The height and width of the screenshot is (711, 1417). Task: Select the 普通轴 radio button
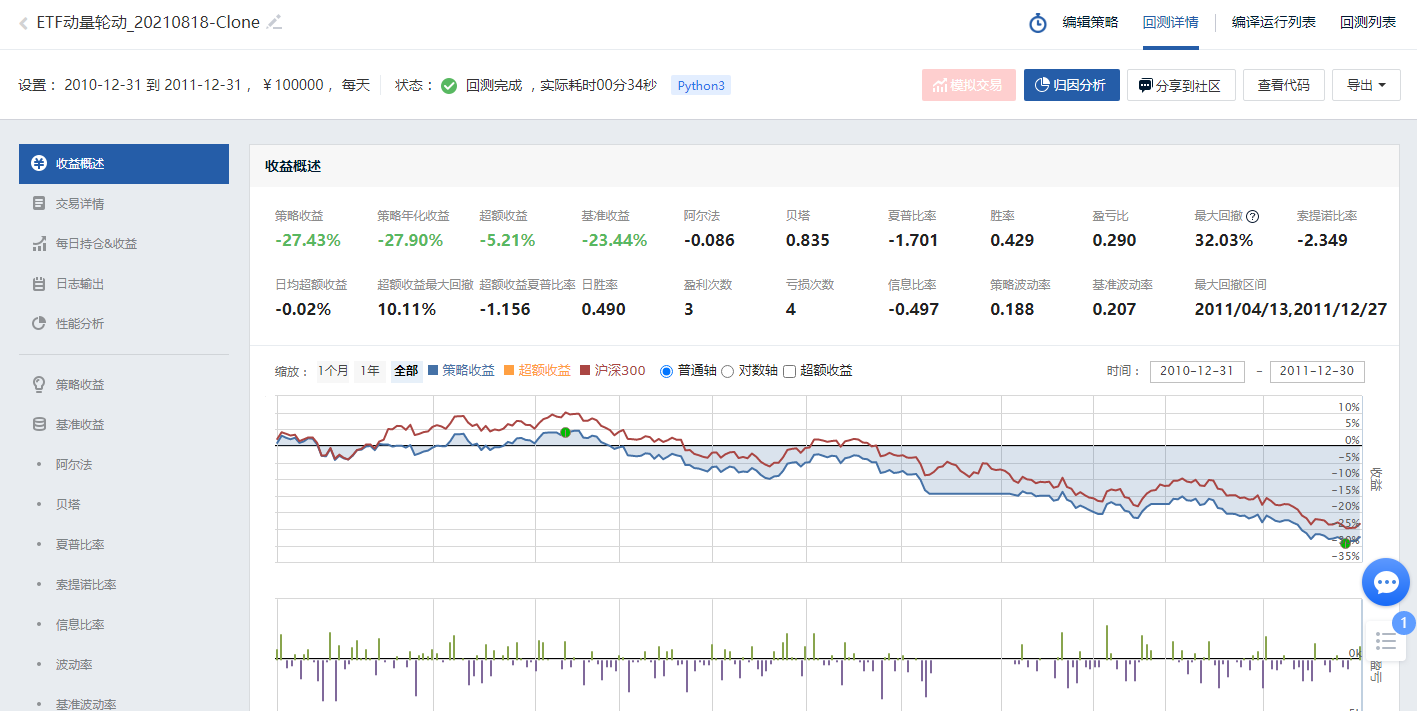click(667, 371)
